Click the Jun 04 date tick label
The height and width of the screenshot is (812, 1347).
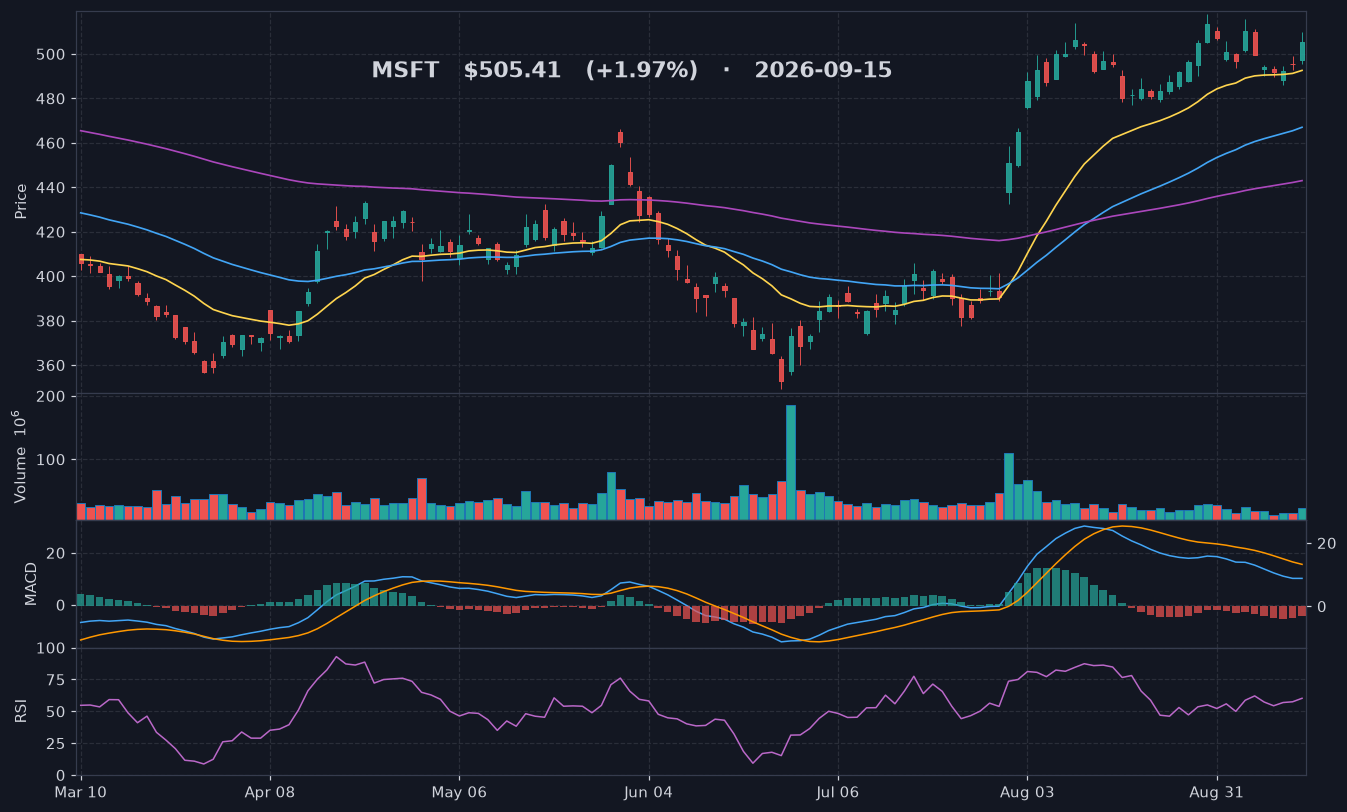pos(649,792)
